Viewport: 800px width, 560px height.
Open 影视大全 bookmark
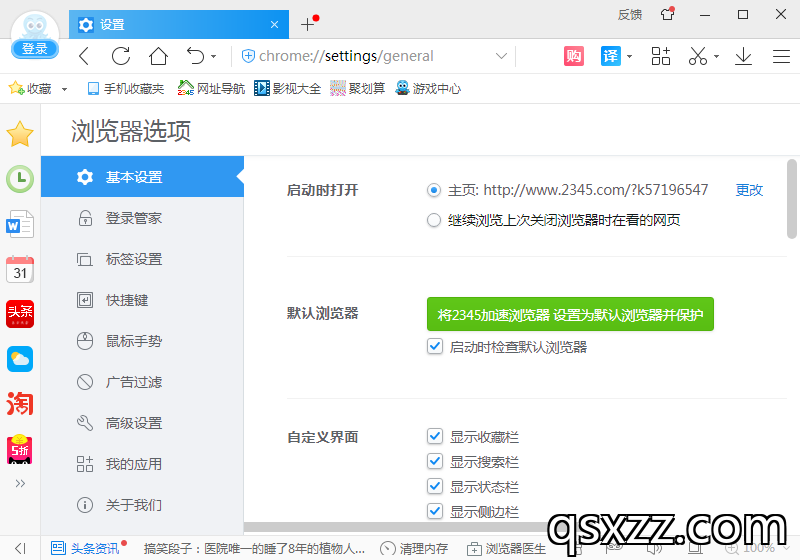pos(288,89)
